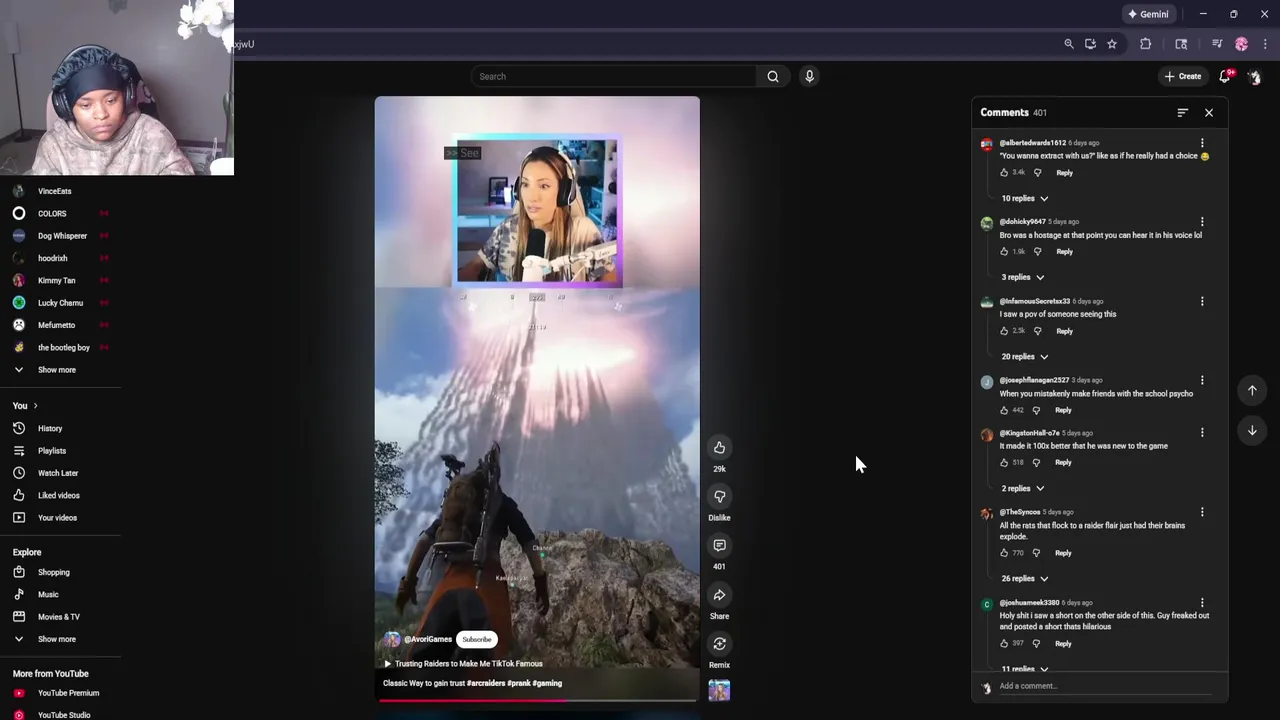Go to next Short with down arrow
The height and width of the screenshot is (720, 1280).
(x=1252, y=430)
